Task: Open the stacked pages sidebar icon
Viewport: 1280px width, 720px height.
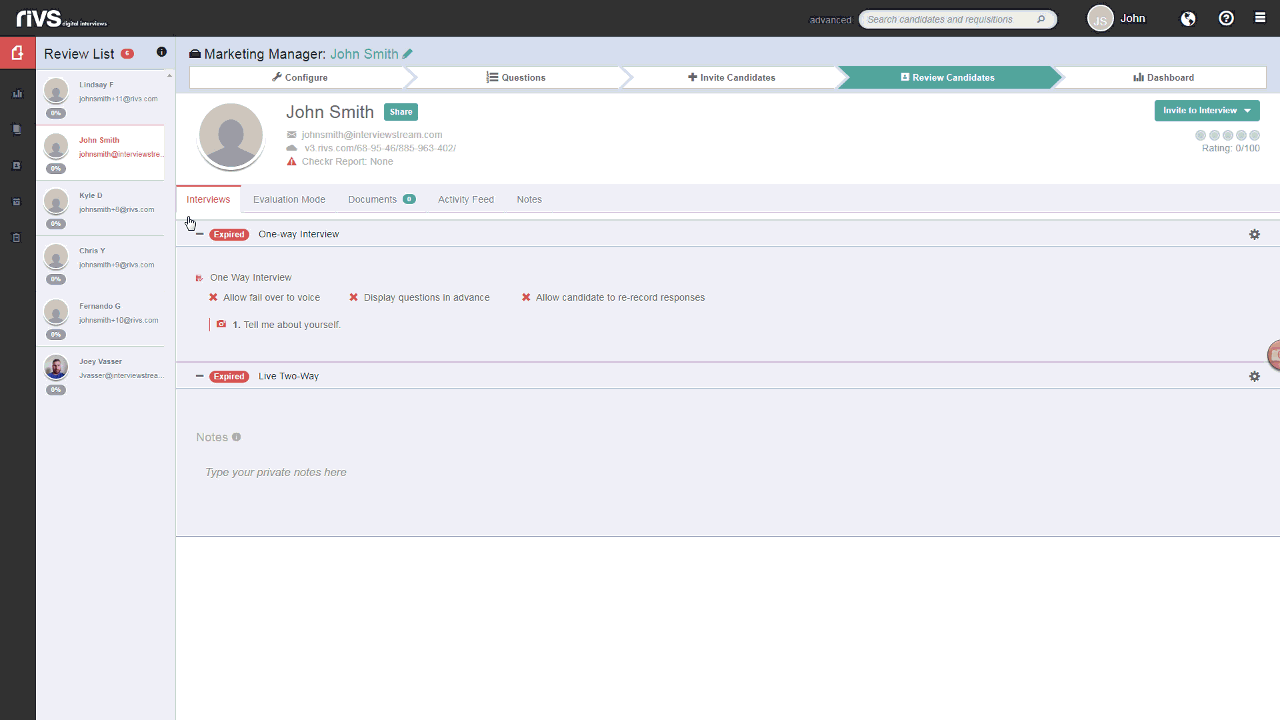Action: pos(17,129)
